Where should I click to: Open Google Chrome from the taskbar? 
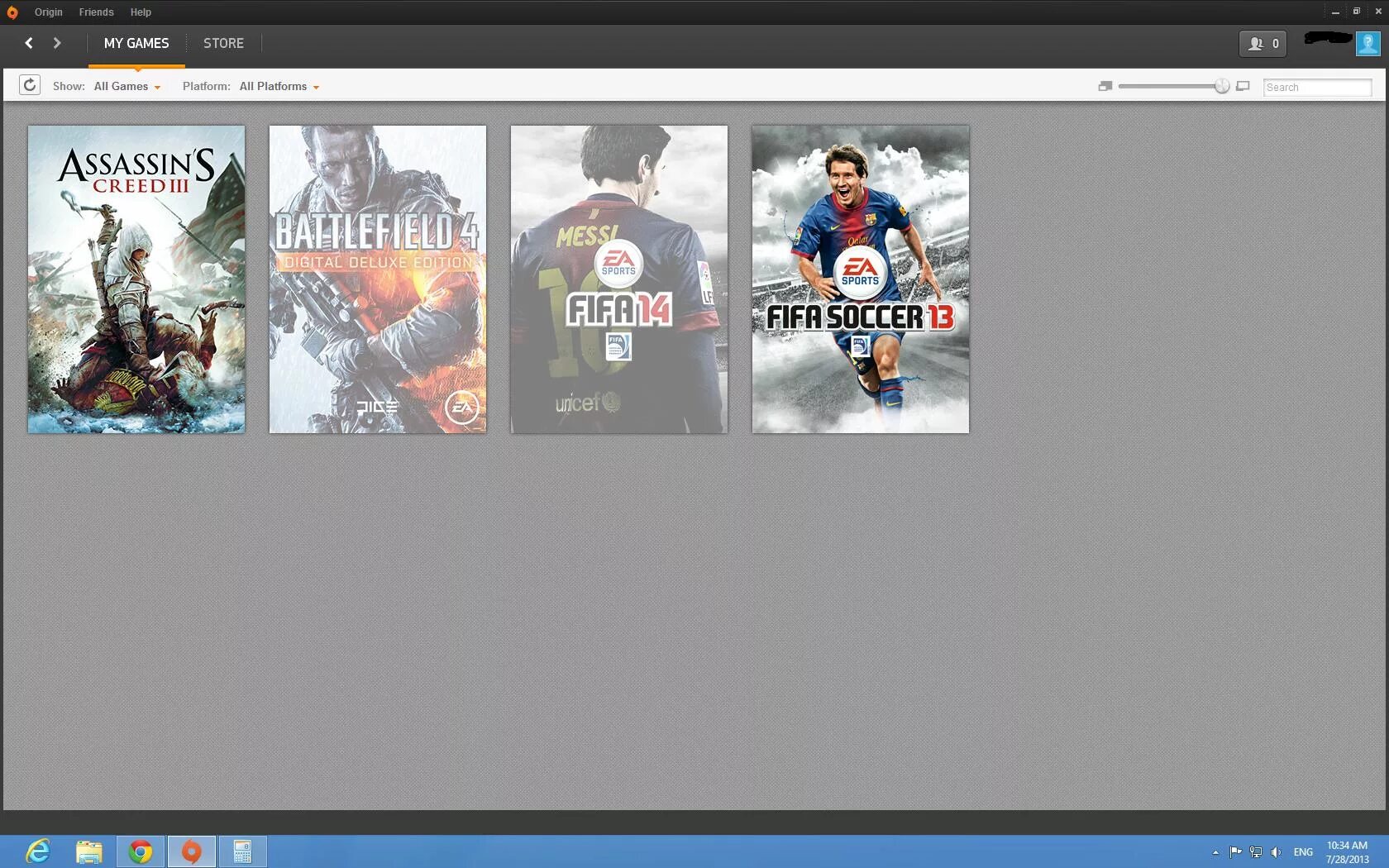[x=141, y=851]
